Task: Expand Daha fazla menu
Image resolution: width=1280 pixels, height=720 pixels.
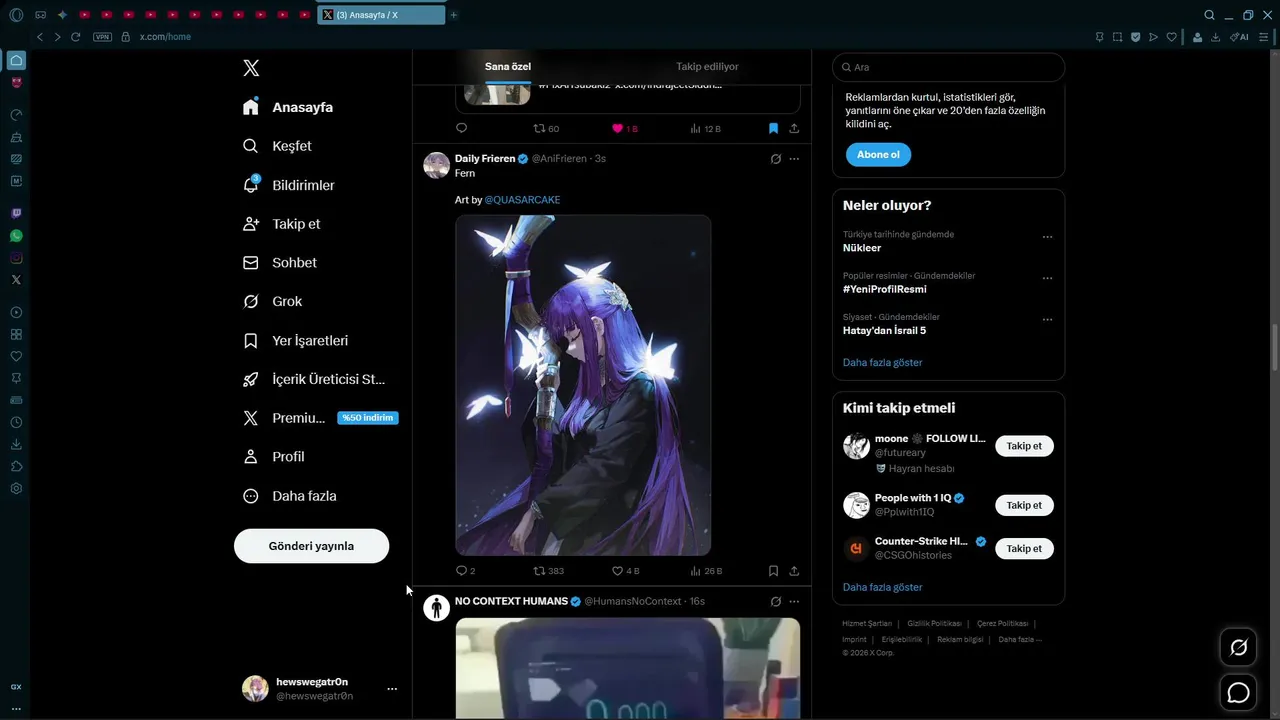Action: (290, 496)
